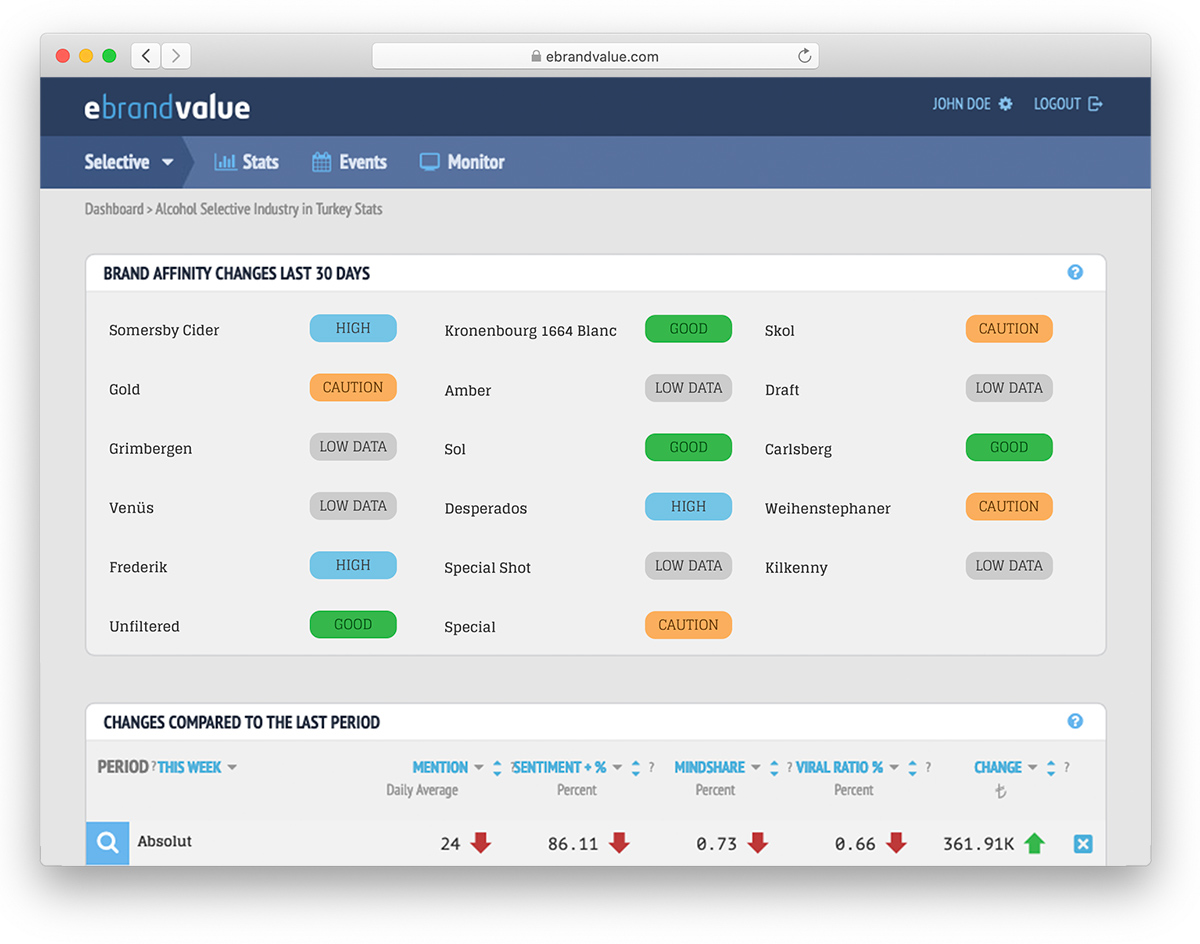Click the Weihenstephaner brand name
The width and height of the screenshot is (1200, 944).
(x=827, y=508)
